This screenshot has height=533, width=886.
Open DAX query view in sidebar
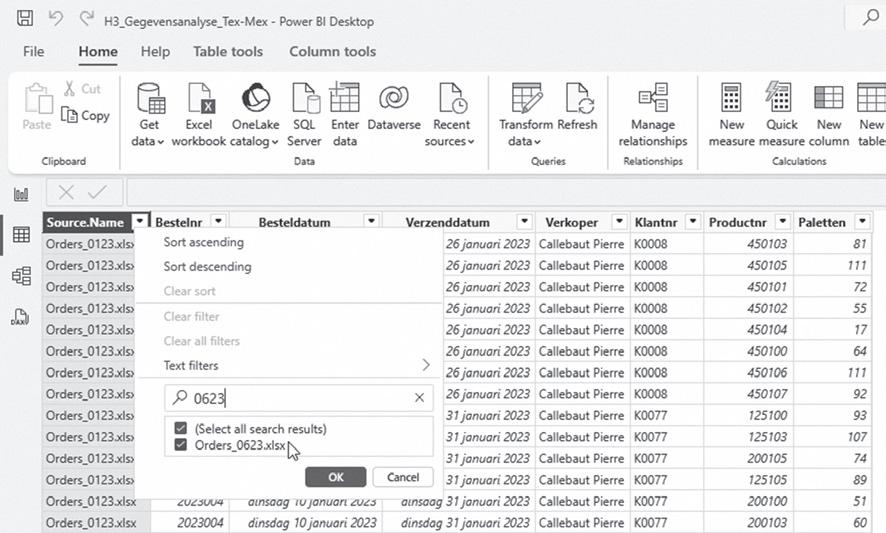pos(20,317)
